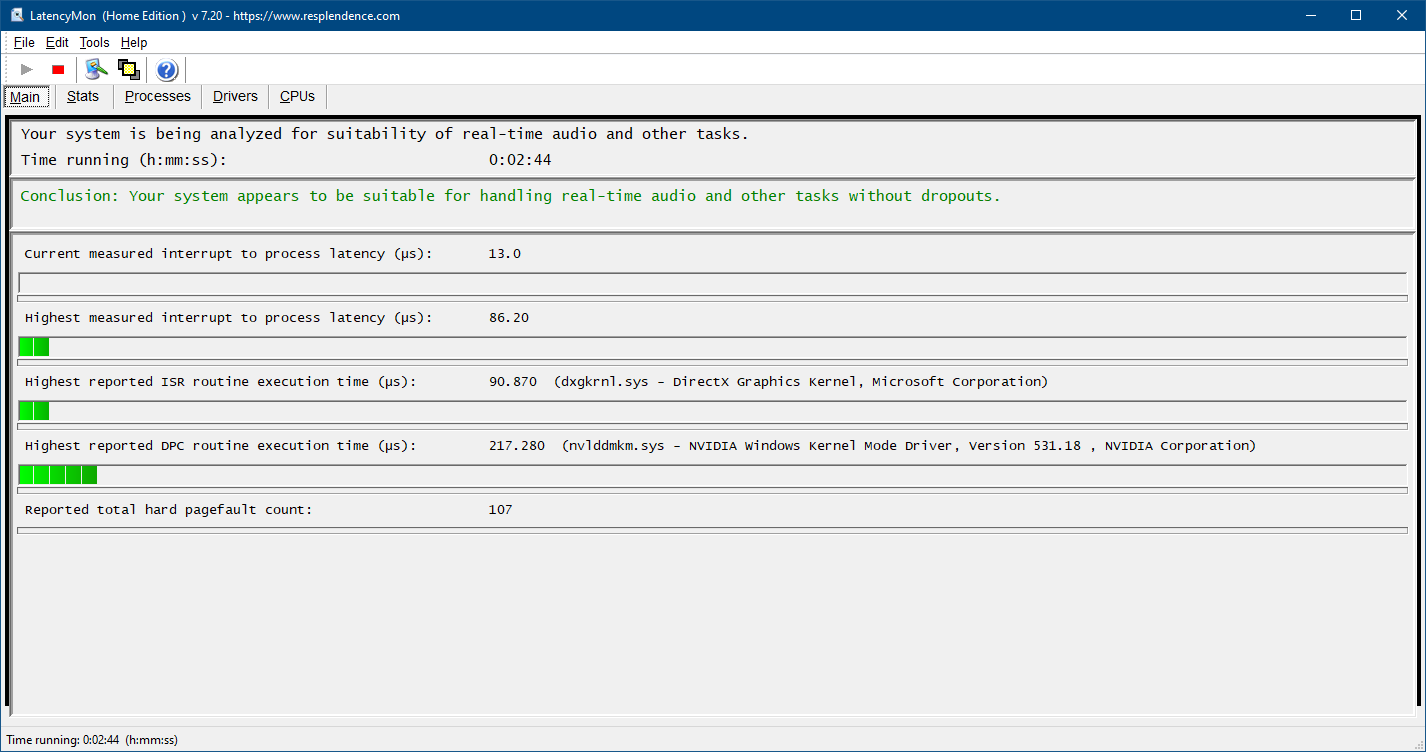Select the Main tab
1426x752 pixels.
click(25, 97)
